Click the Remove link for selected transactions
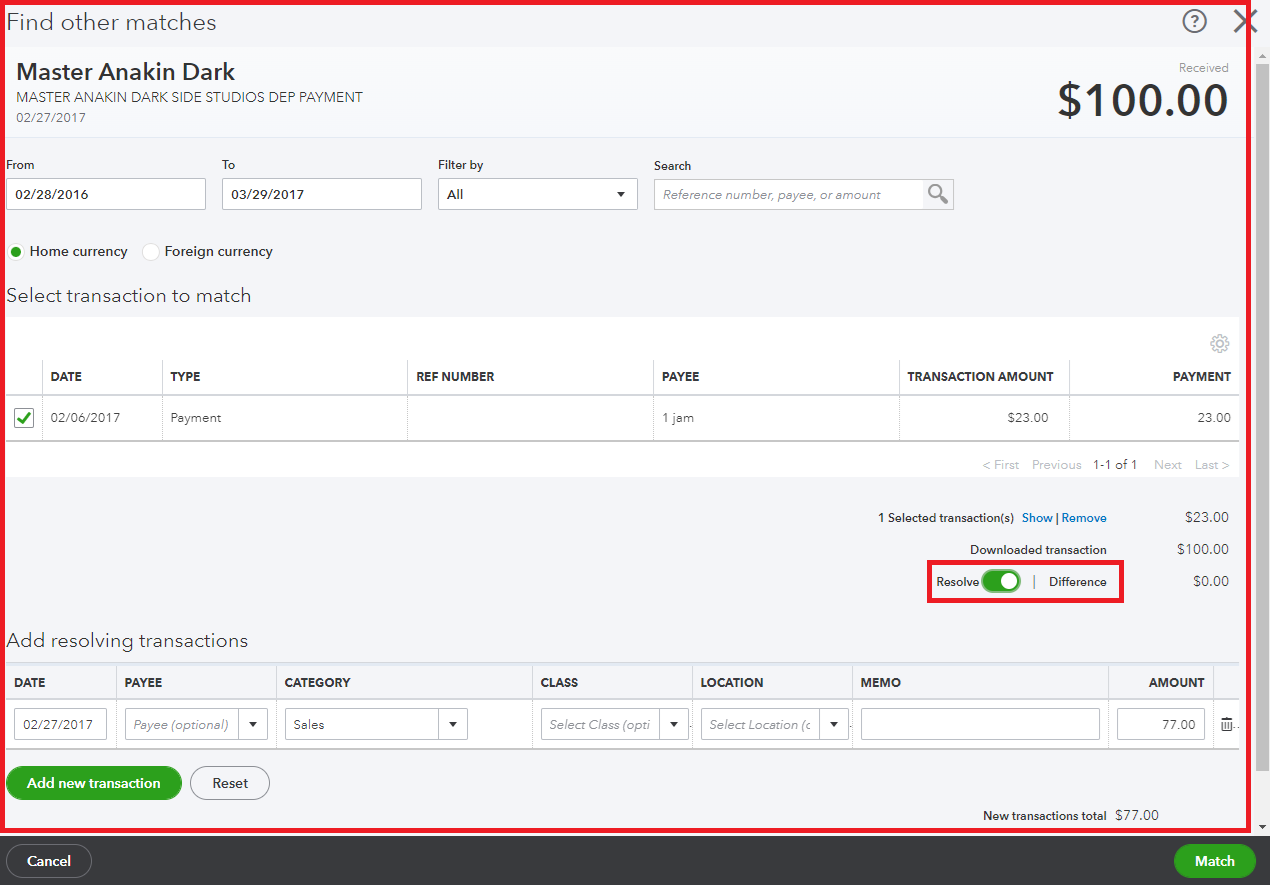 [1084, 517]
